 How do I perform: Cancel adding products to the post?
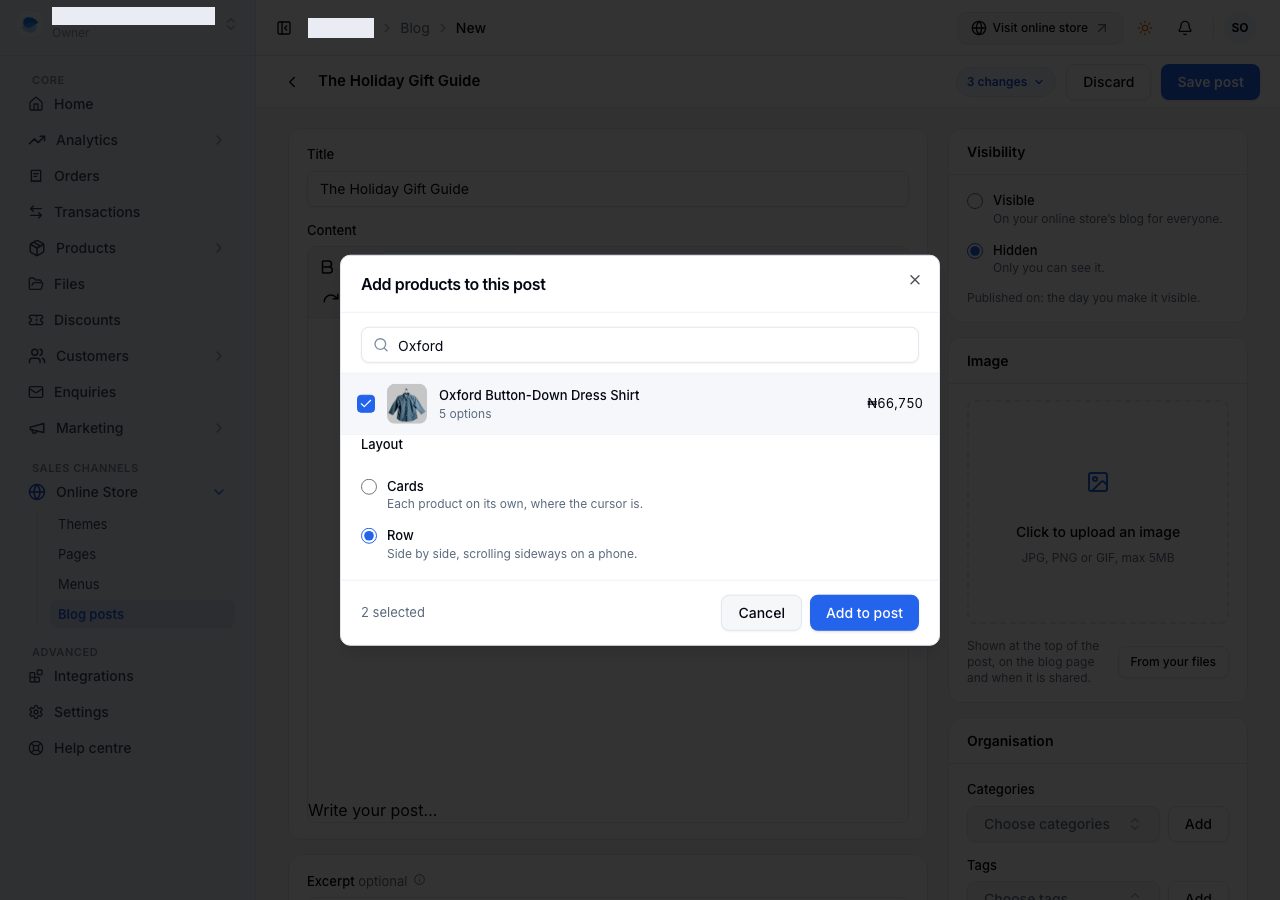click(761, 613)
